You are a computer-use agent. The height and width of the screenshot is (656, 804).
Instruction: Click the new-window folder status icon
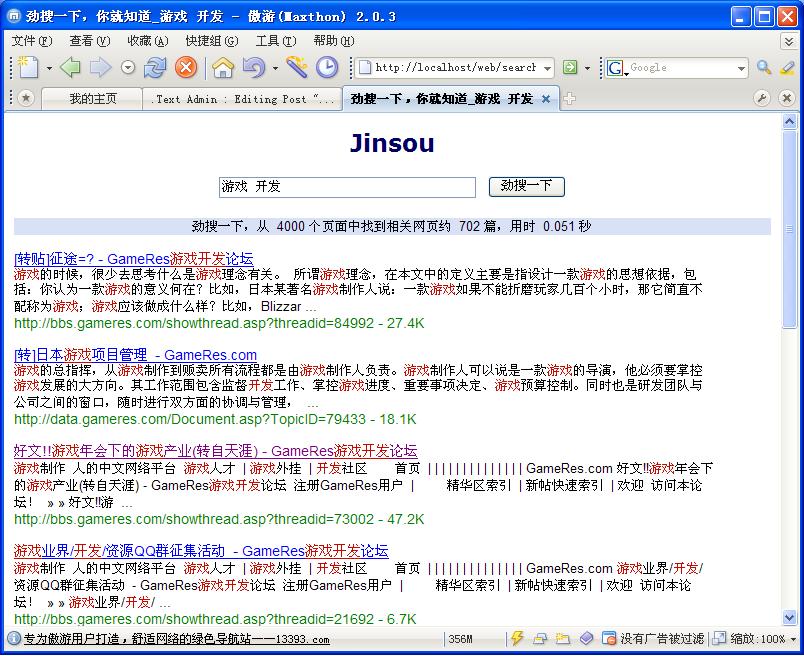point(563,639)
